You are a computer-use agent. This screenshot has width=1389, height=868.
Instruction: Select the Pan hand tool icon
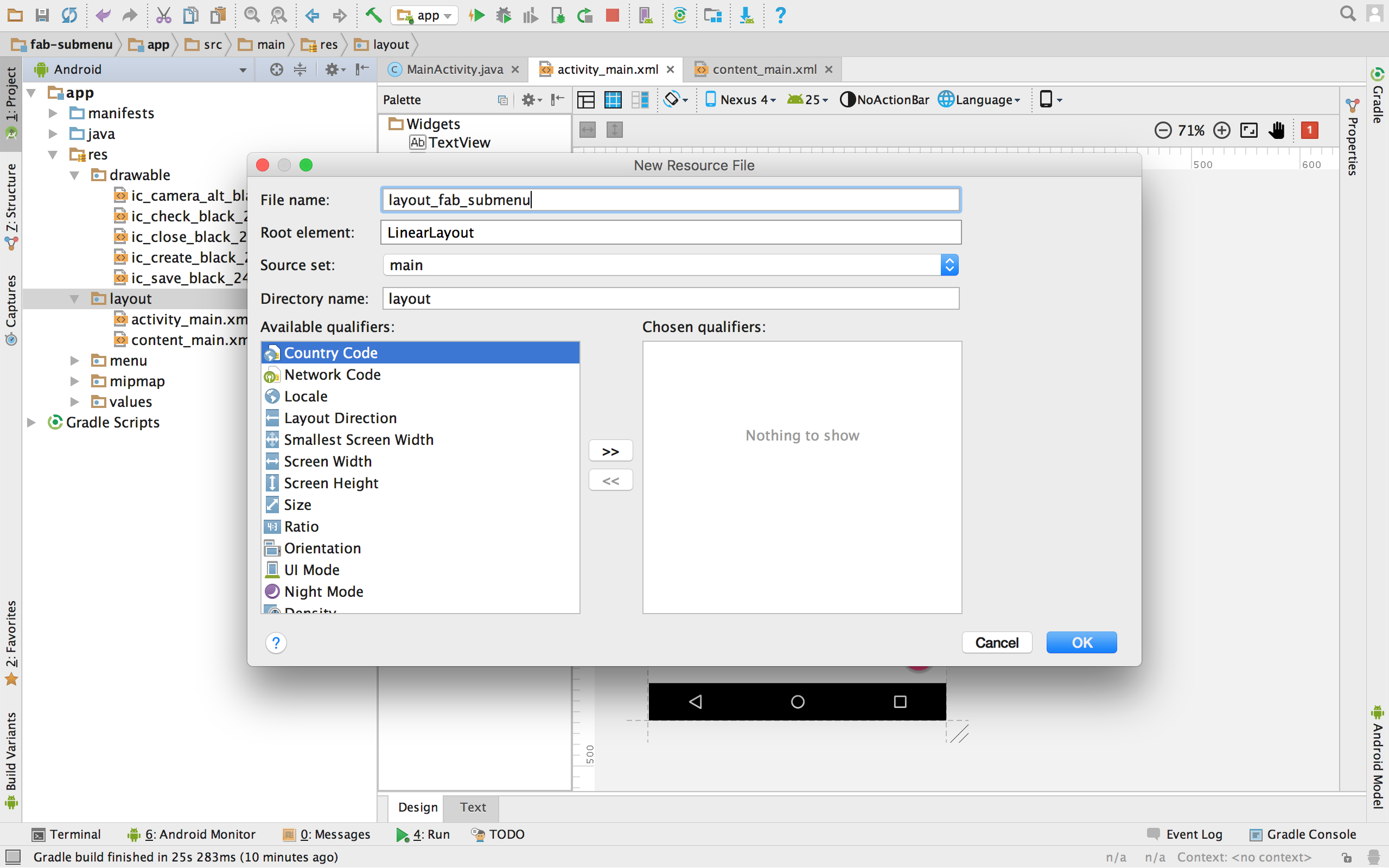pyautogui.click(x=1277, y=130)
